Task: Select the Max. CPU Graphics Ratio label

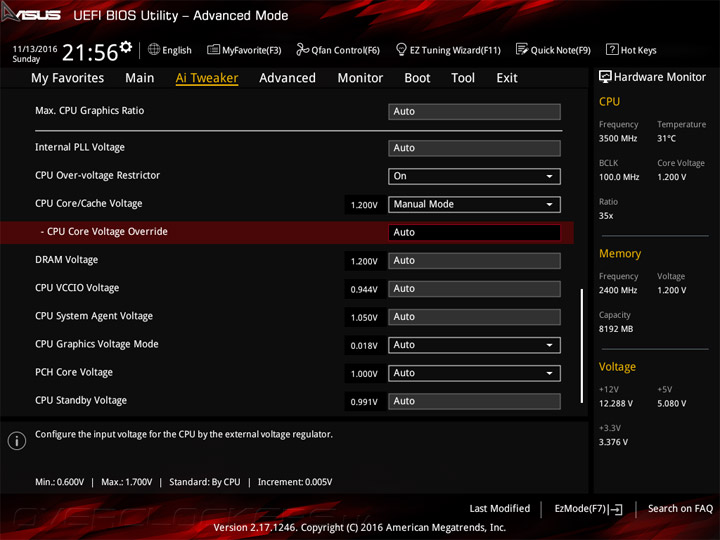Action: click(x=90, y=111)
